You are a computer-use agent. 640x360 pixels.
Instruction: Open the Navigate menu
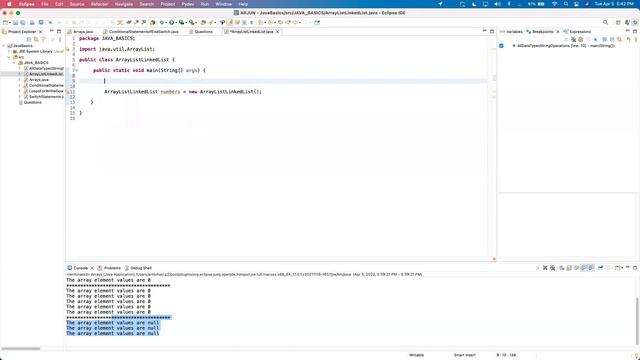click(124, 4)
